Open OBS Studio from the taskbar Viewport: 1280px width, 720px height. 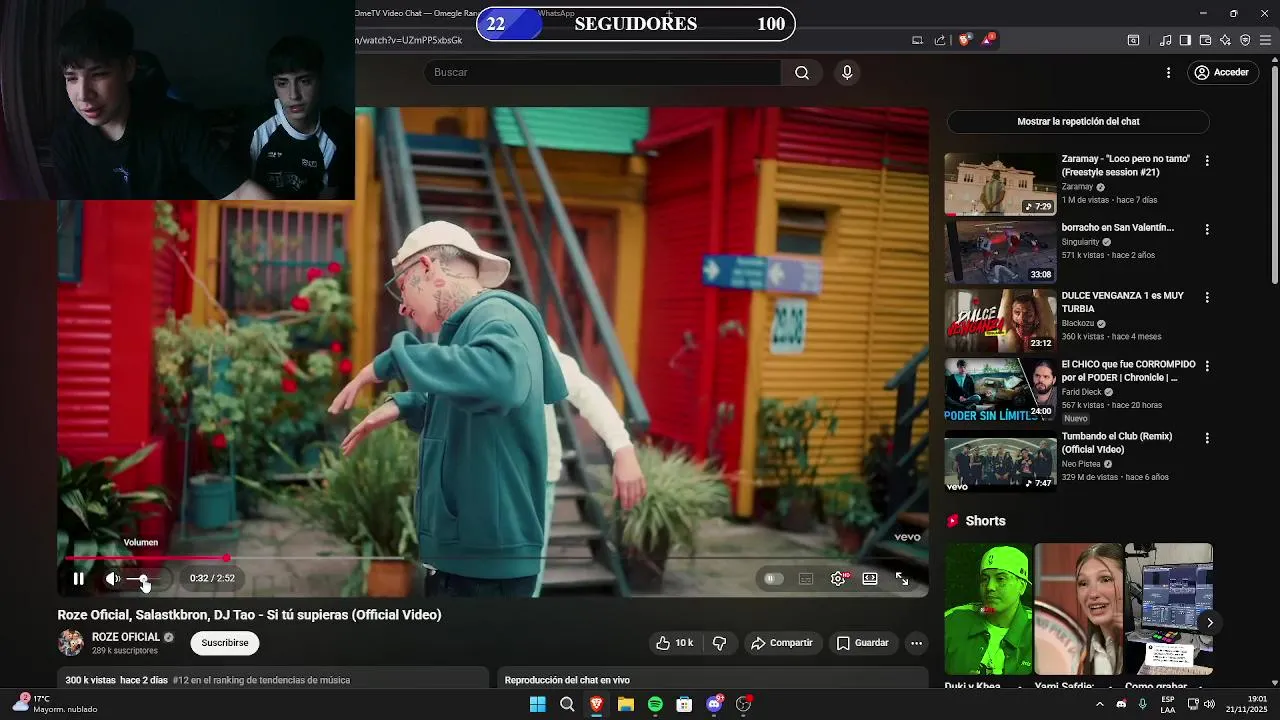coord(743,704)
